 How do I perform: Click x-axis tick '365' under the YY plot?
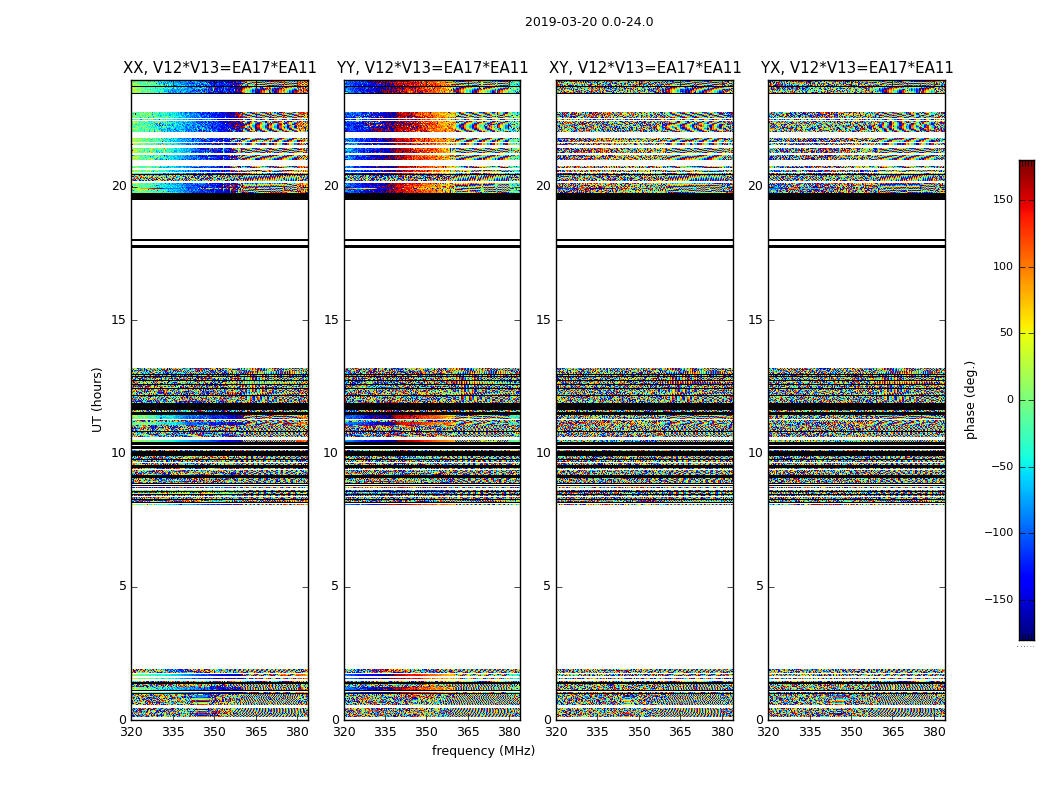pos(468,732)
